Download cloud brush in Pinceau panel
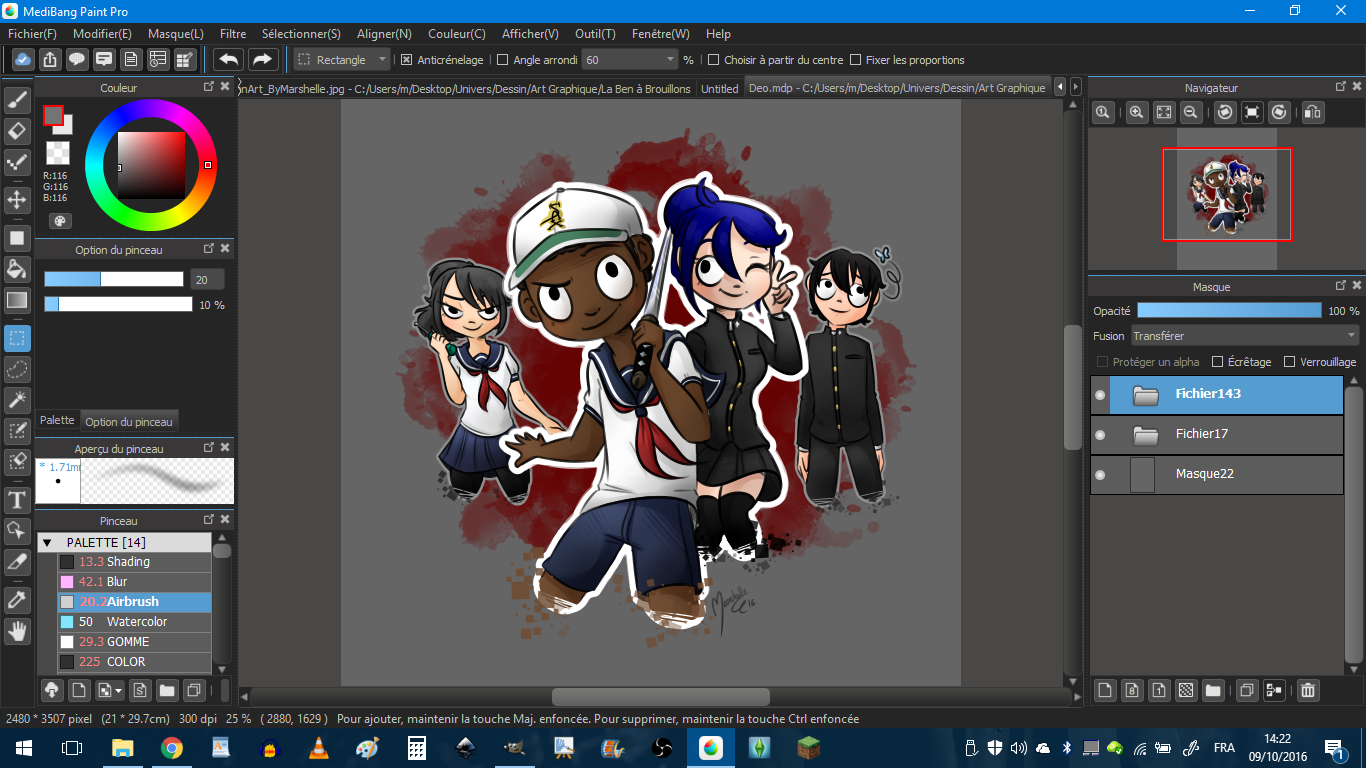 point(52,690)
